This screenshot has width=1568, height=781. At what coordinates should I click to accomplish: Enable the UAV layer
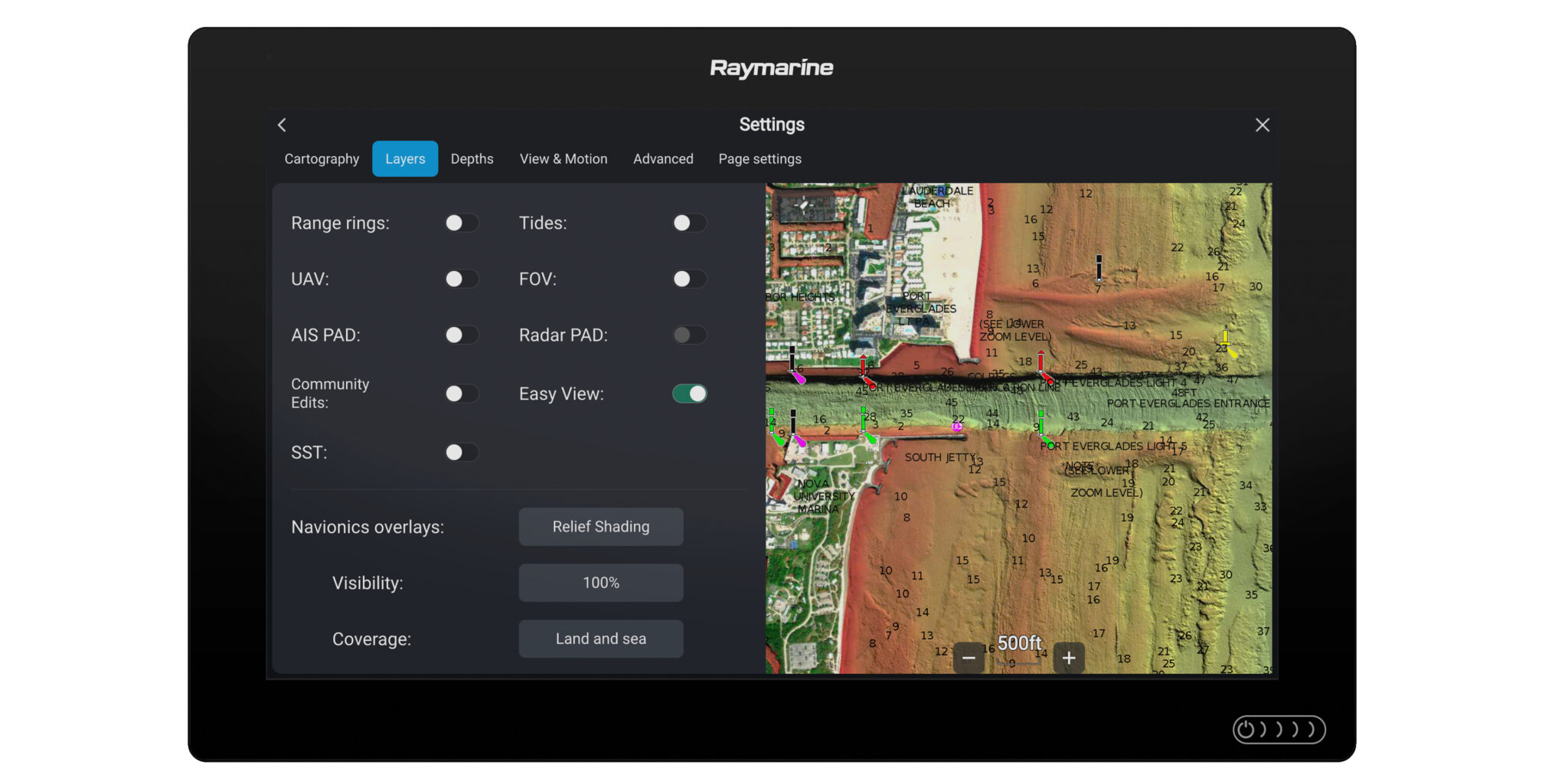click(x=462, y=279)
